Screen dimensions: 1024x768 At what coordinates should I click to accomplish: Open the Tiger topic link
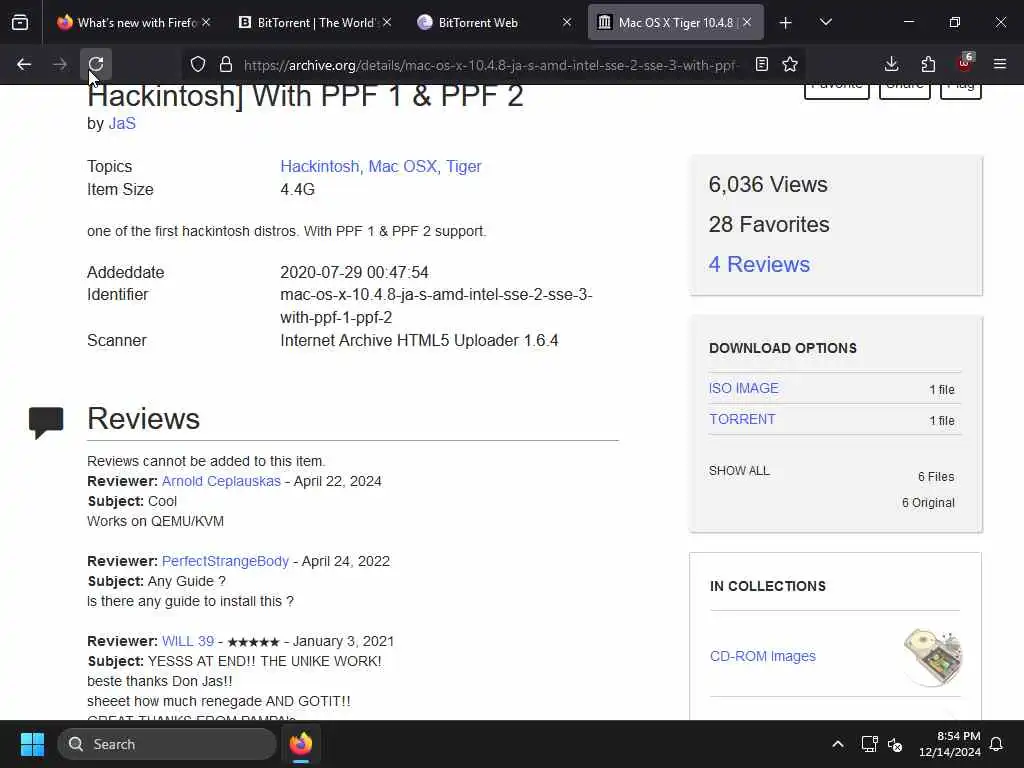click(x=464, y=167)
